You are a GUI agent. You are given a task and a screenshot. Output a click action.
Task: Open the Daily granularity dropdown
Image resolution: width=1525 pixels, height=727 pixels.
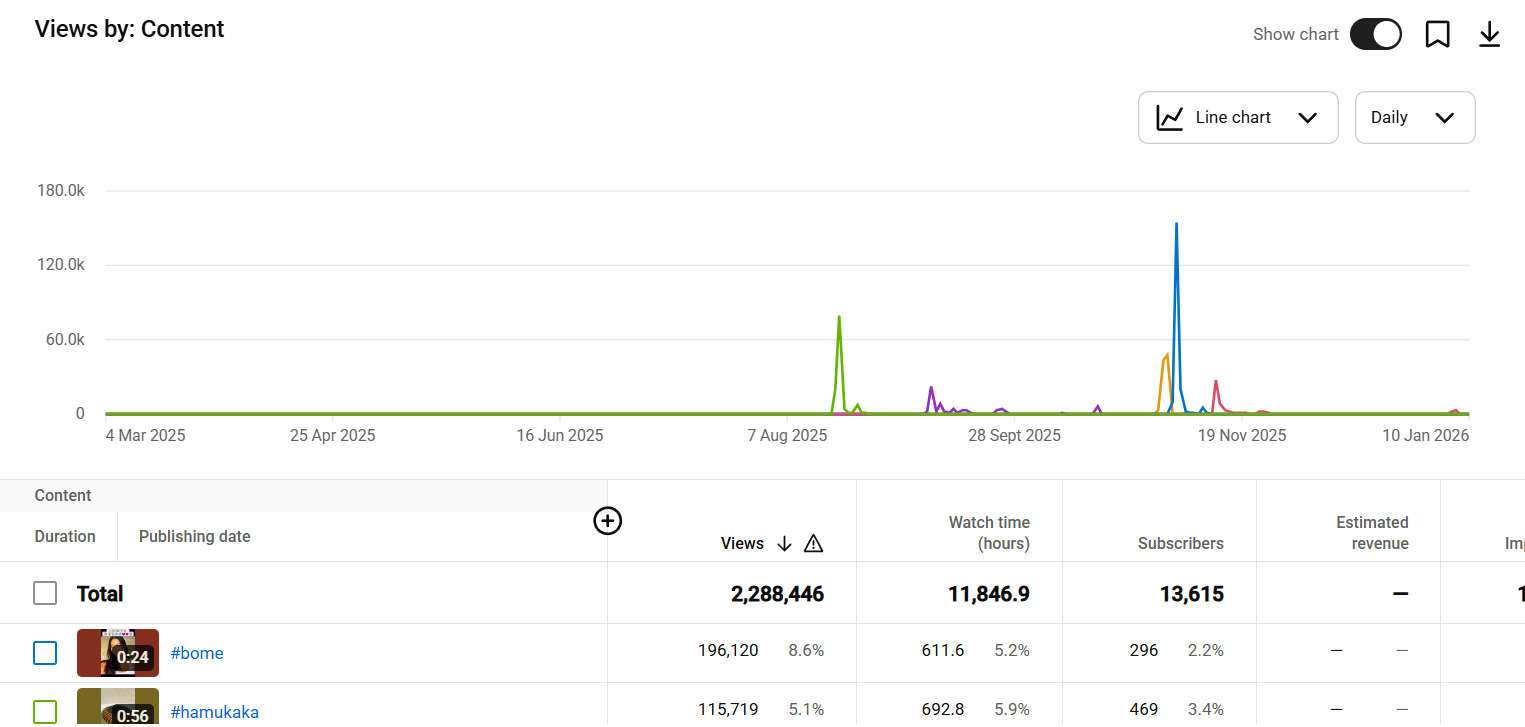[1414, 118]
